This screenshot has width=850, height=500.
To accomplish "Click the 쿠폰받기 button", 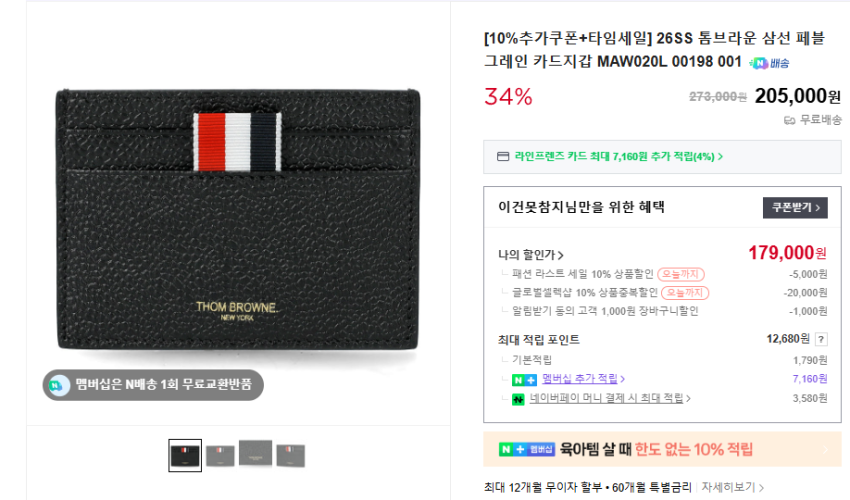I will click(x=795, y=208).
